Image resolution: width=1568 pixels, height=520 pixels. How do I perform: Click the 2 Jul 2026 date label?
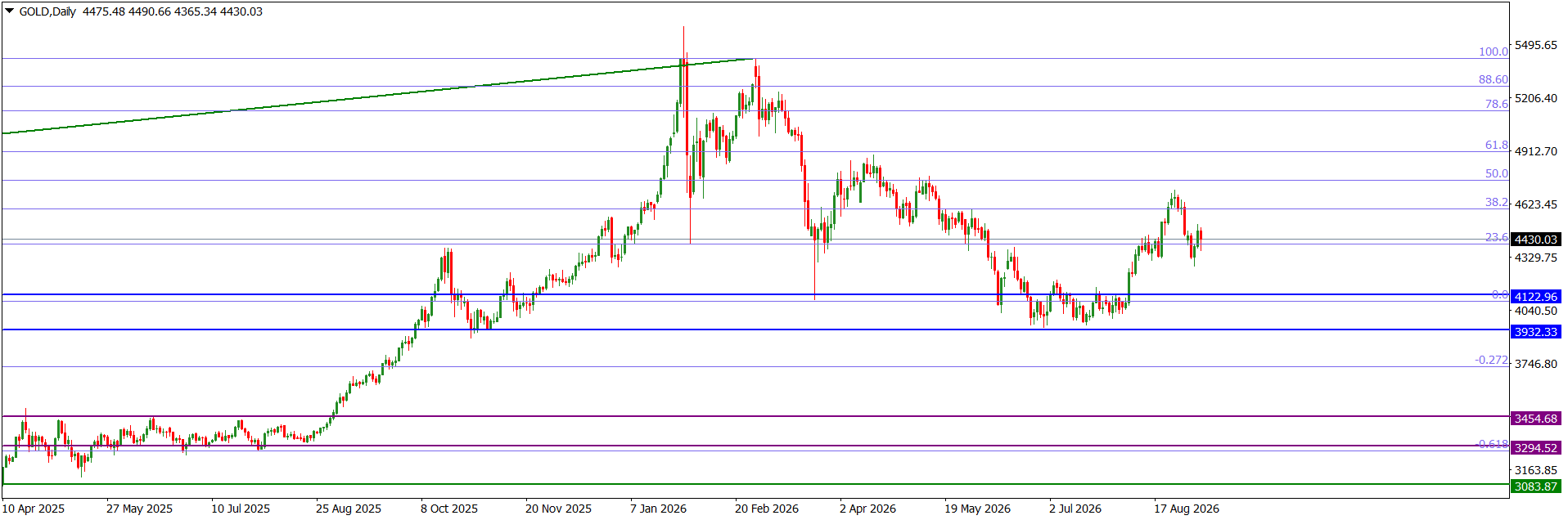[x=1075, y=509]
